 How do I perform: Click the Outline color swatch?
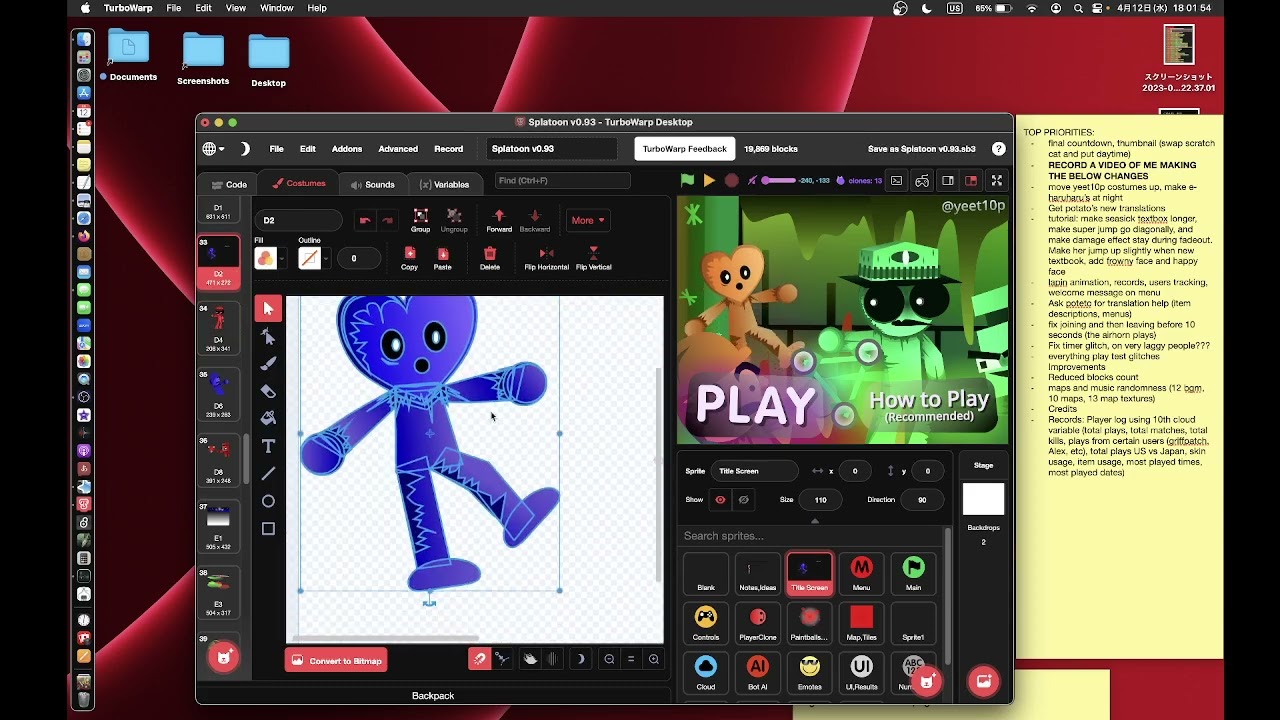(x=309, y=259)
